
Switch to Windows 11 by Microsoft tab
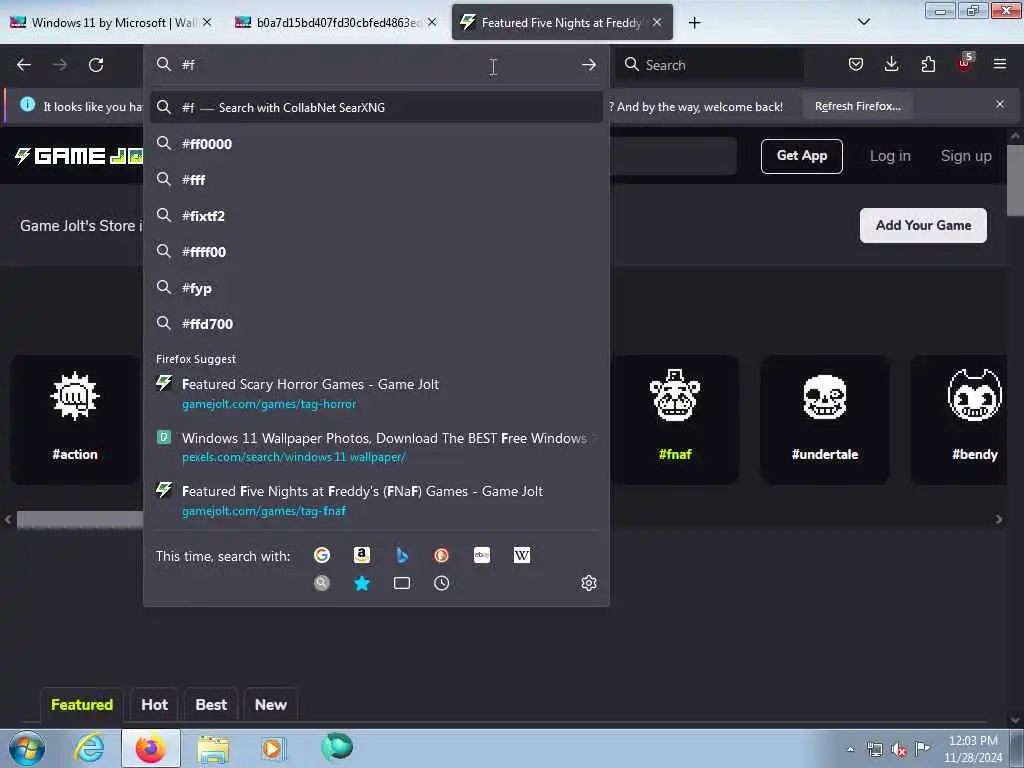112,22
